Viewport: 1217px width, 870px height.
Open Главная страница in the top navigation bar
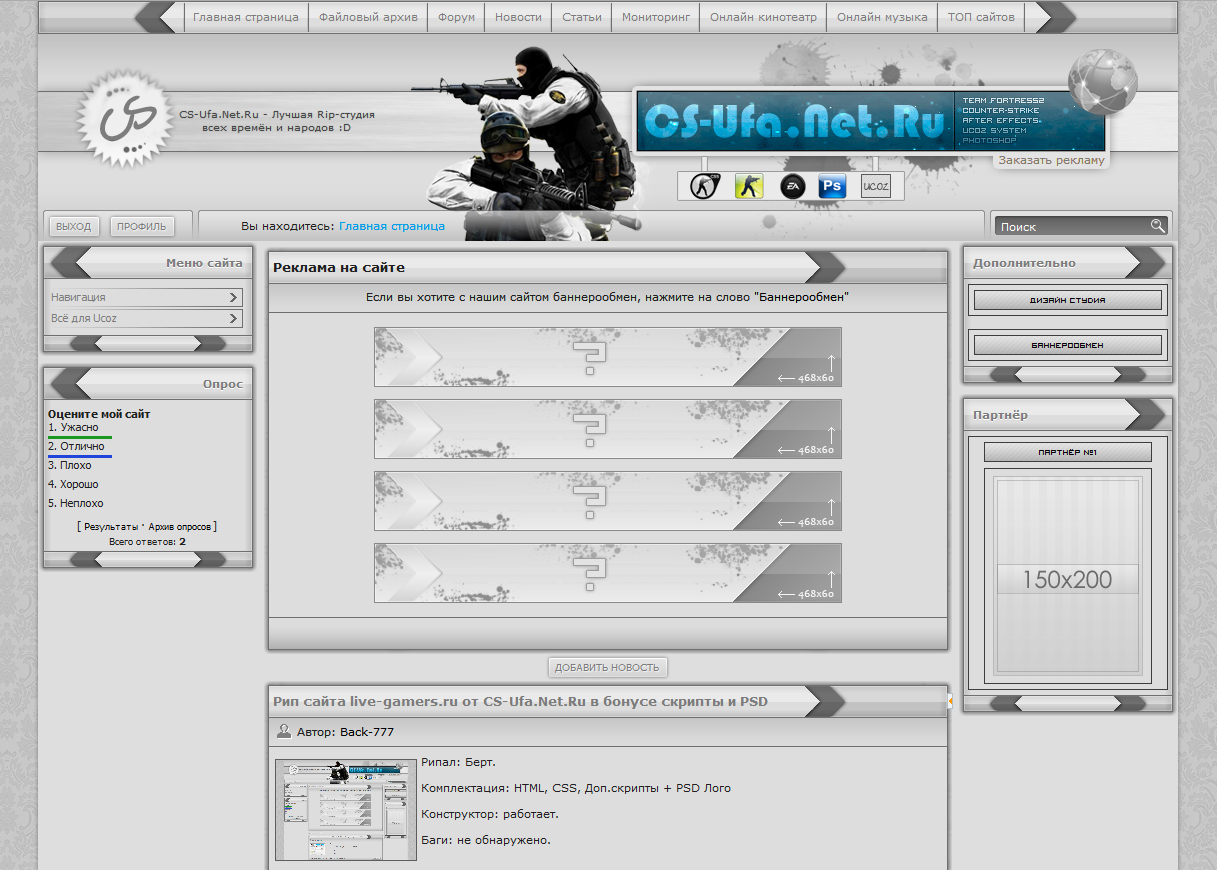246,17
